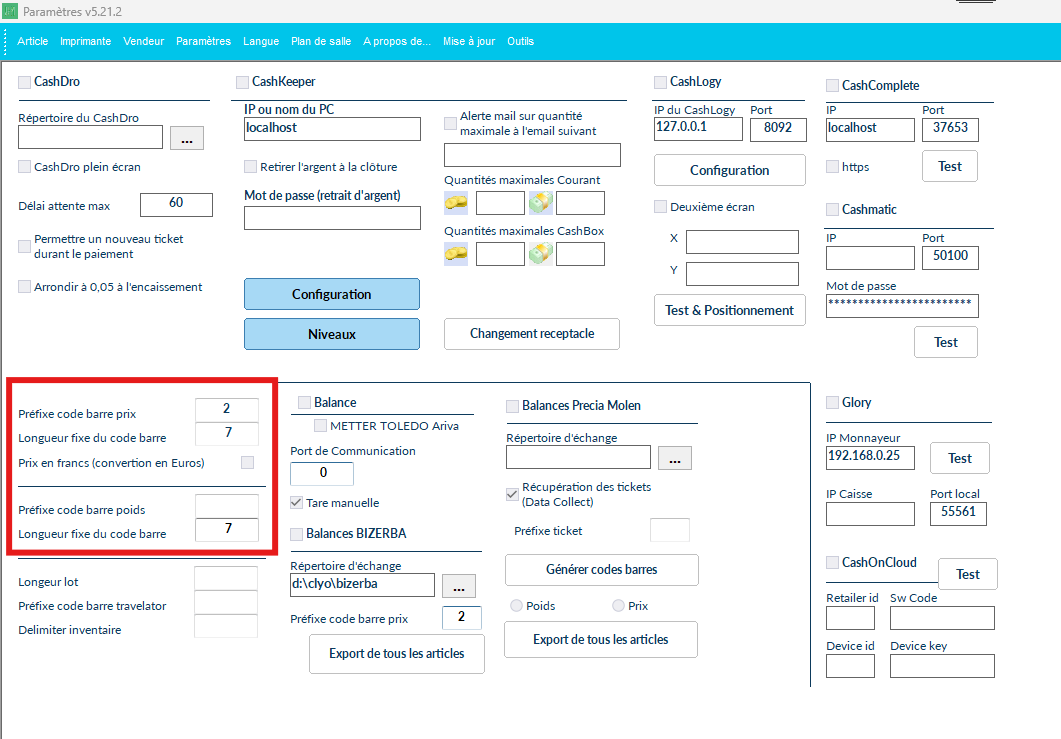Click the blue Niveaux button
The width and height of the screenshot is (1061, 739).
pos(331,334)
